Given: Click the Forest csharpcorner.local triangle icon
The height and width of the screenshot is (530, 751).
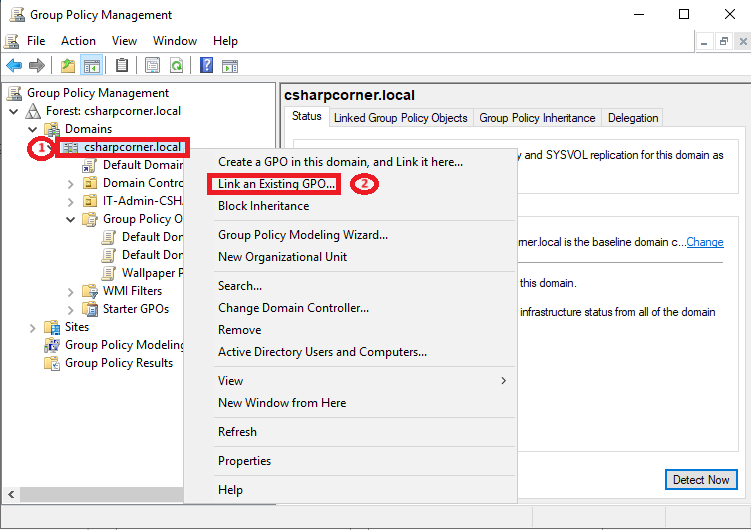Looking at the screenshot, I should [x=33, y=111].
